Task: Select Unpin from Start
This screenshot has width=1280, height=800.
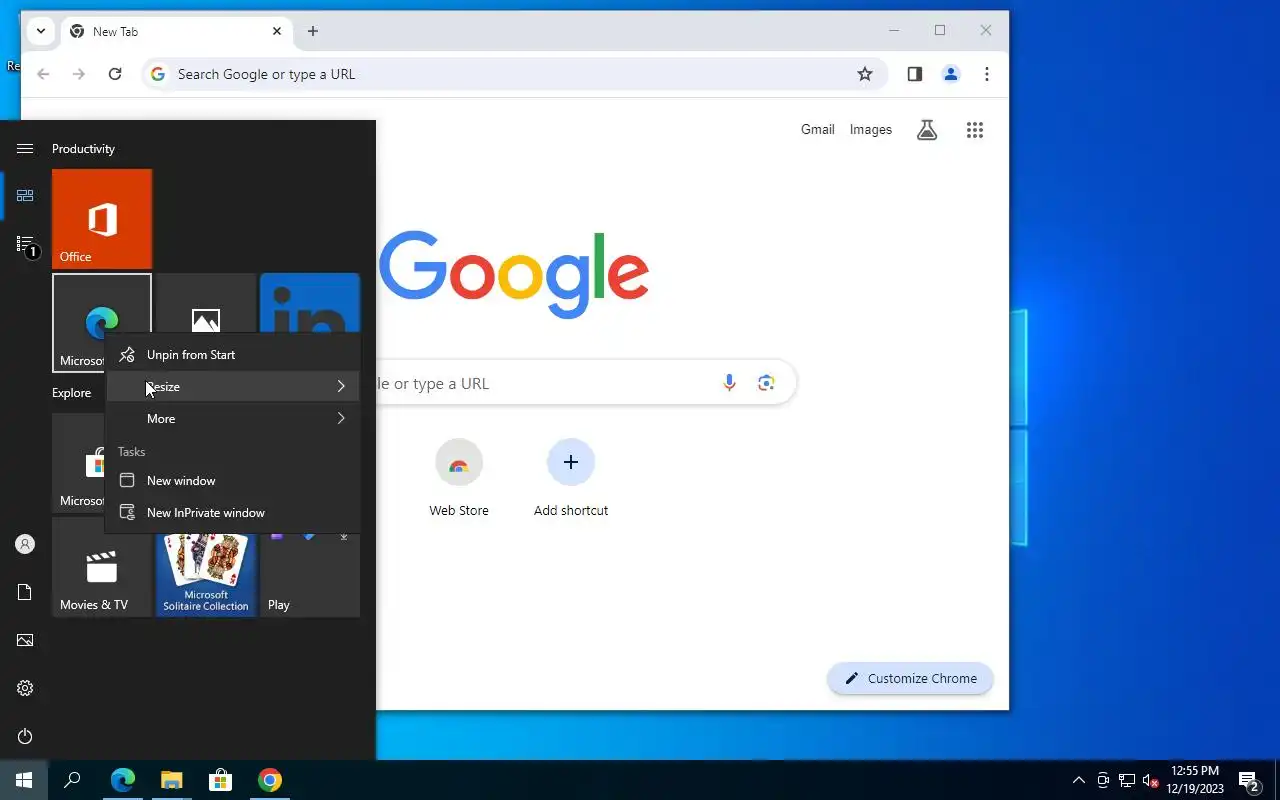Action: [232, 355]
